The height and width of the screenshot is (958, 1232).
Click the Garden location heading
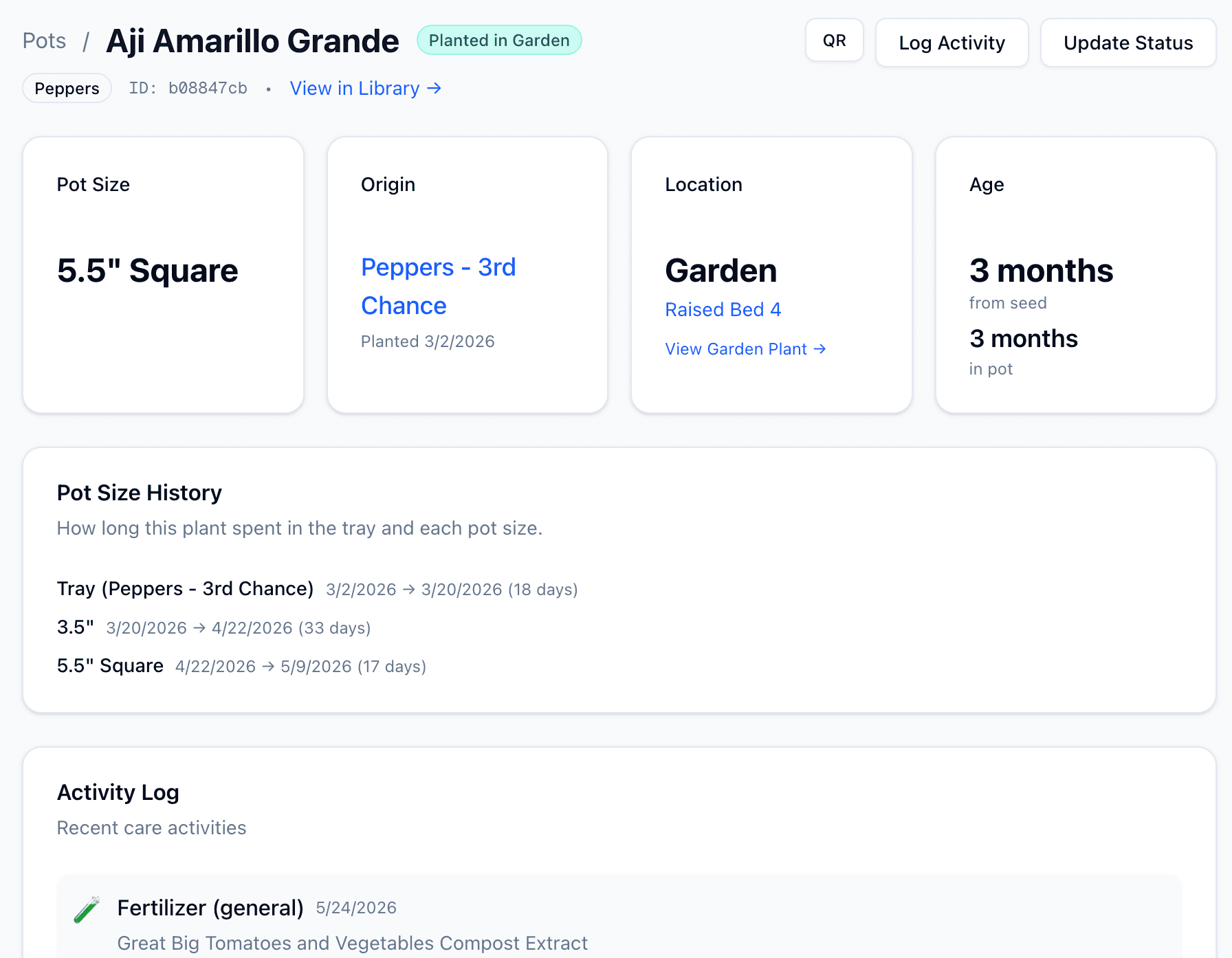point(720,271)
